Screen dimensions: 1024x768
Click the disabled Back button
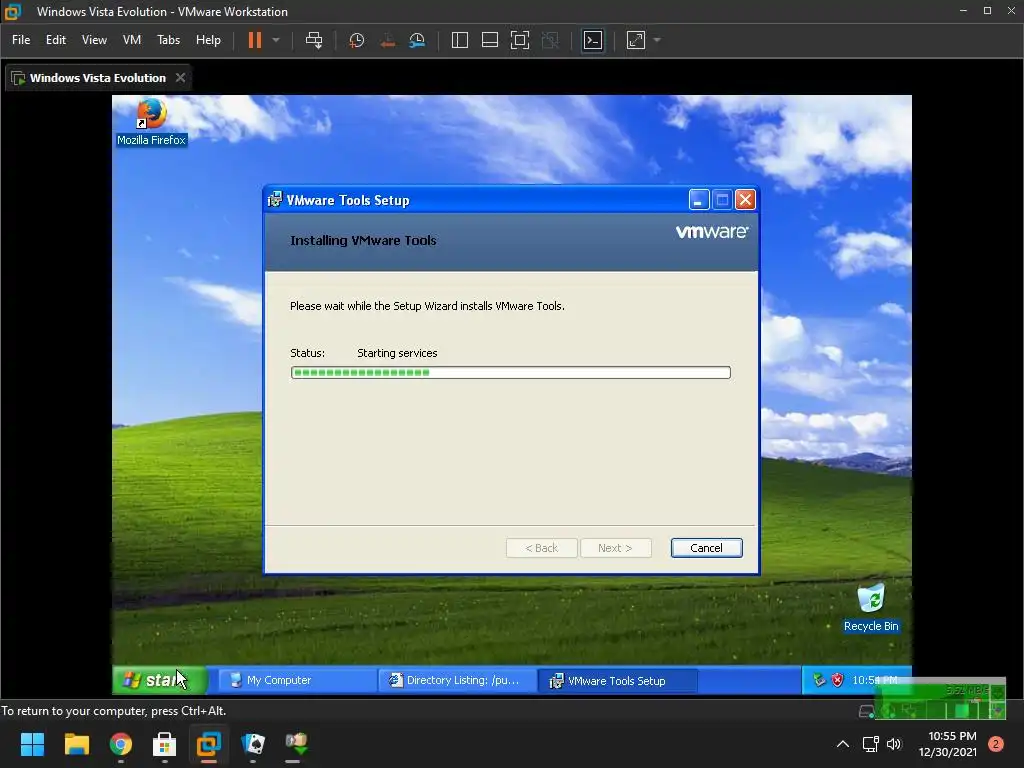pos(541,548)
